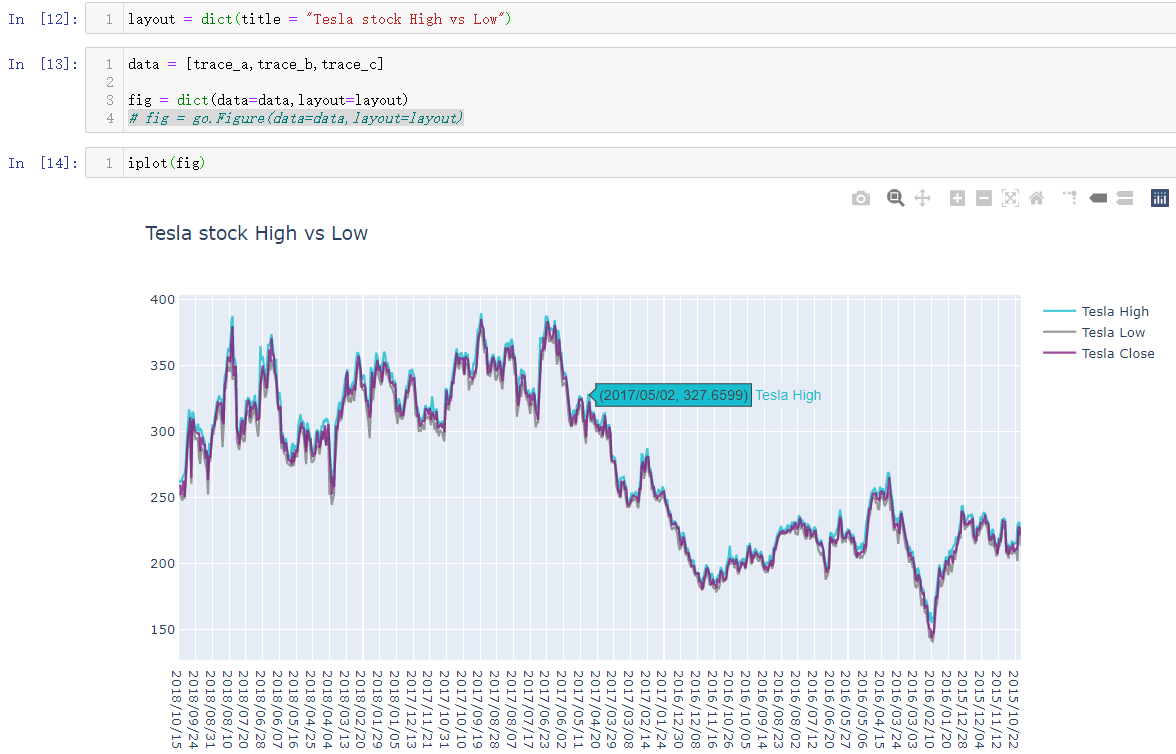Click y-axis tick label 400

coord(163,299)
